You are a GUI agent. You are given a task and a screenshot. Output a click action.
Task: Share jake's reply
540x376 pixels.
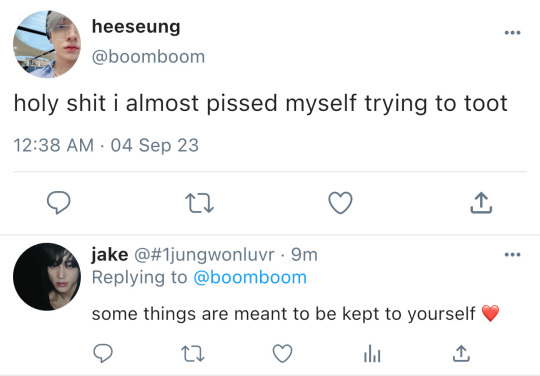coord(461,354)
